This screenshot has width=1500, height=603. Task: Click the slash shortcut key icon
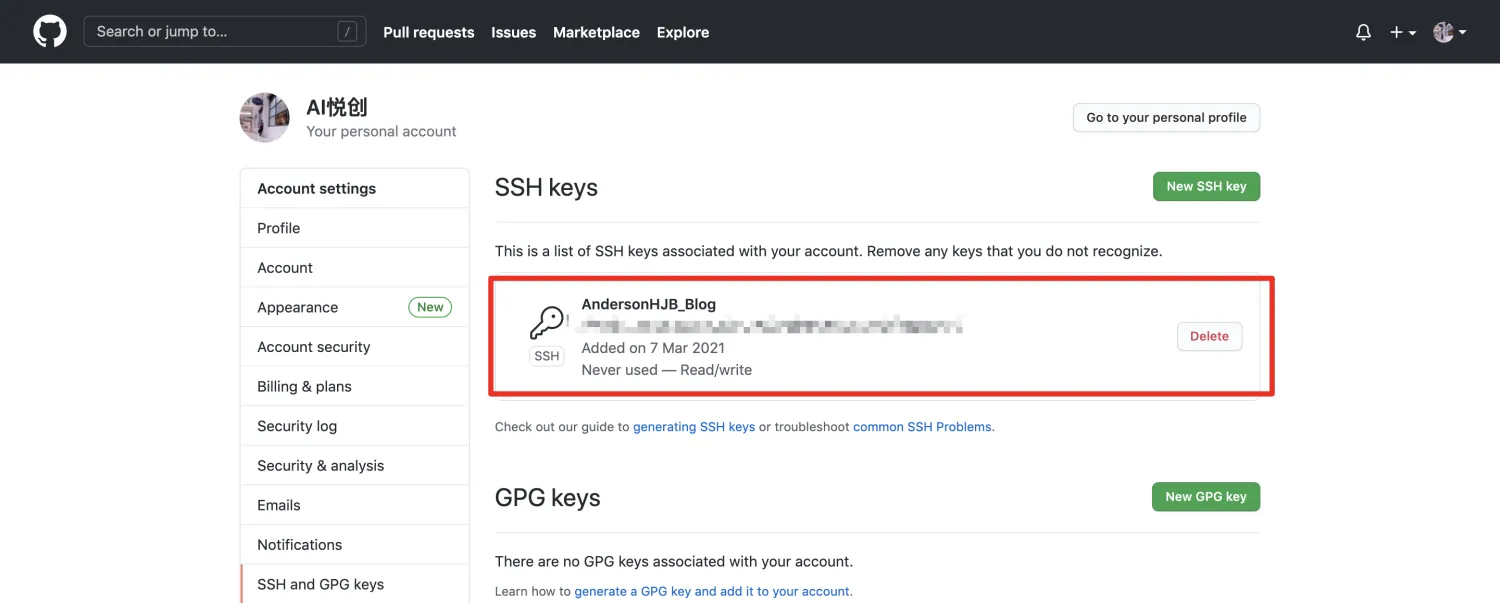pos(347,32)
